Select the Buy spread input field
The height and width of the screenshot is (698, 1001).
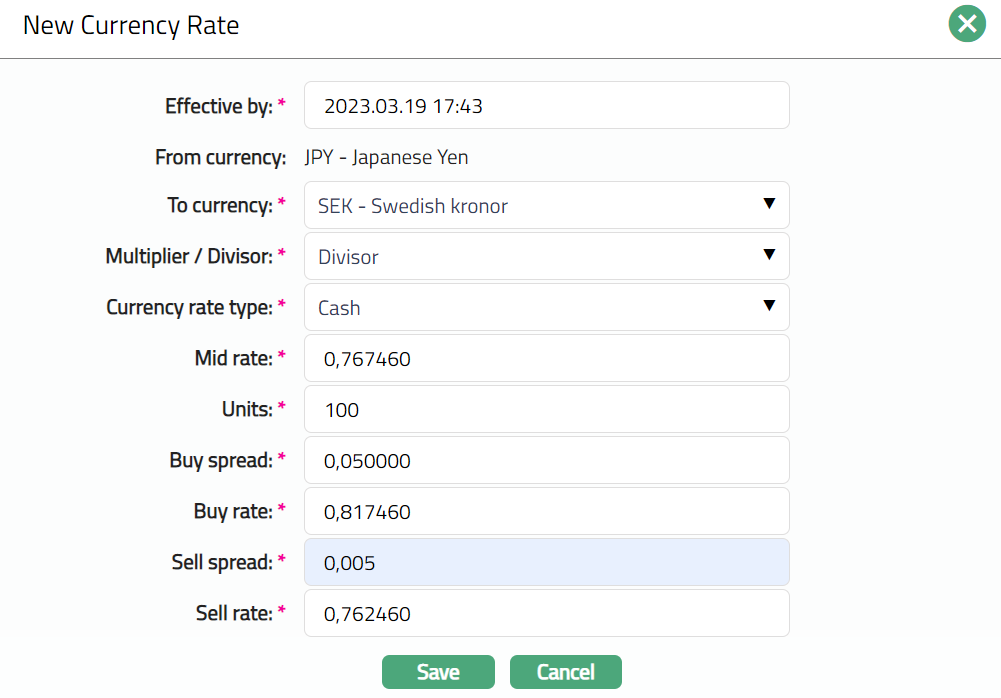pyautogui.click(x=546, y=461)
